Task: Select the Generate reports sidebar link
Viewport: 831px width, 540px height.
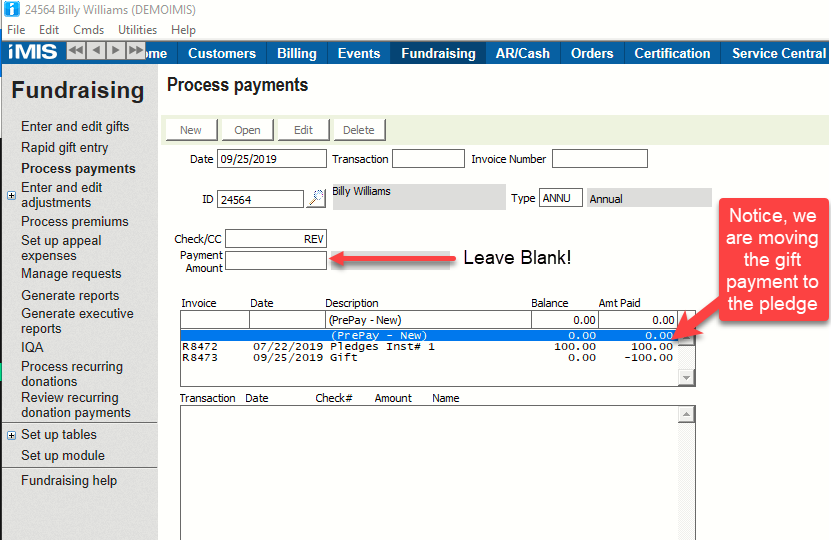Action: pos(70,296)
